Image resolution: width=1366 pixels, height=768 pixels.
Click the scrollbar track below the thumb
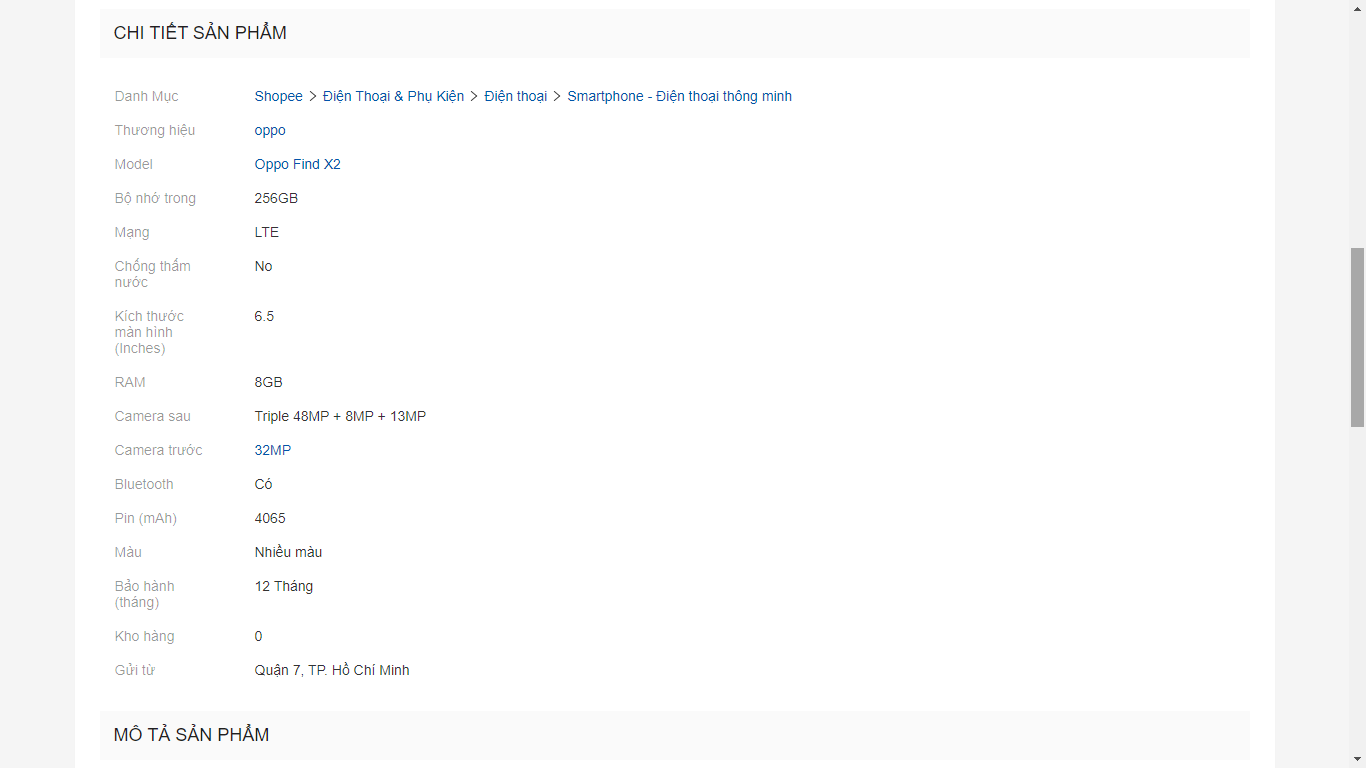pyautogui.click(x=1357, y=590)
